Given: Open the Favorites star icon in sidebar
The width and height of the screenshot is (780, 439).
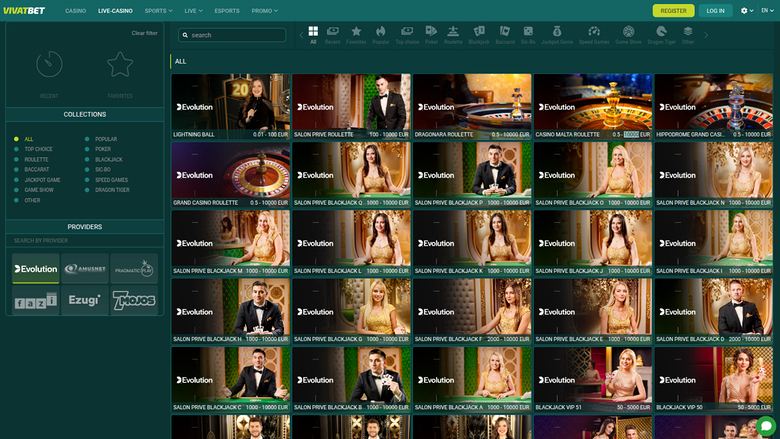Looking at the screenshot, I should point(120,66).
